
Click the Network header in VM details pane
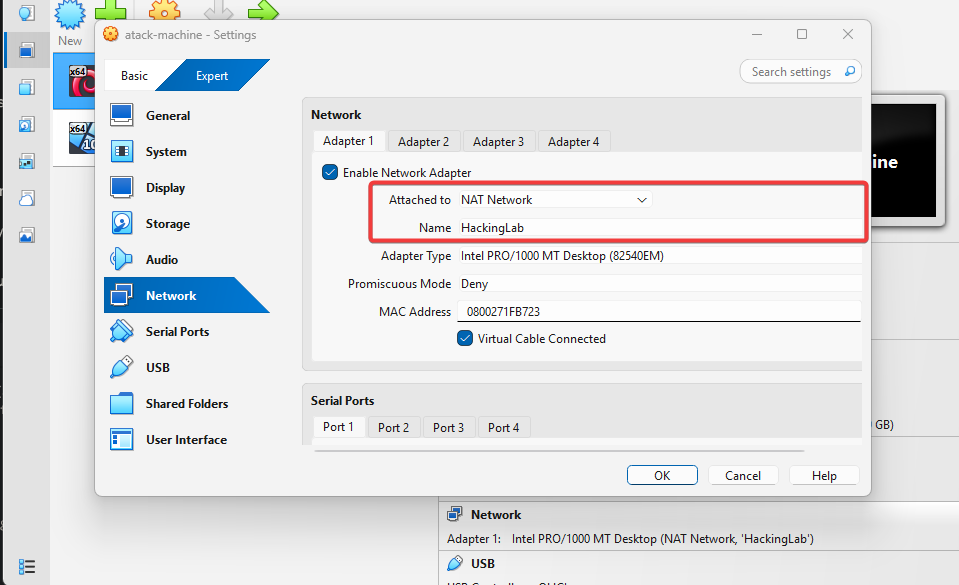496,515
